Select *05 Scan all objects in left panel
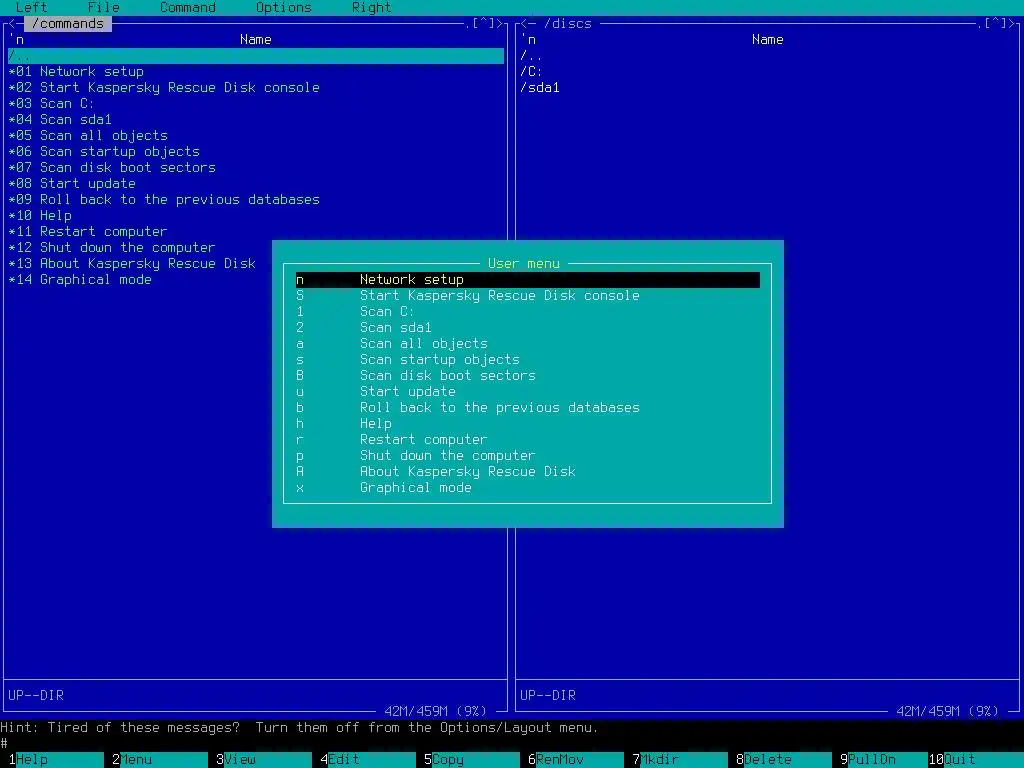The width and height of the screenshot is (1024, 768). coord(255,136)
